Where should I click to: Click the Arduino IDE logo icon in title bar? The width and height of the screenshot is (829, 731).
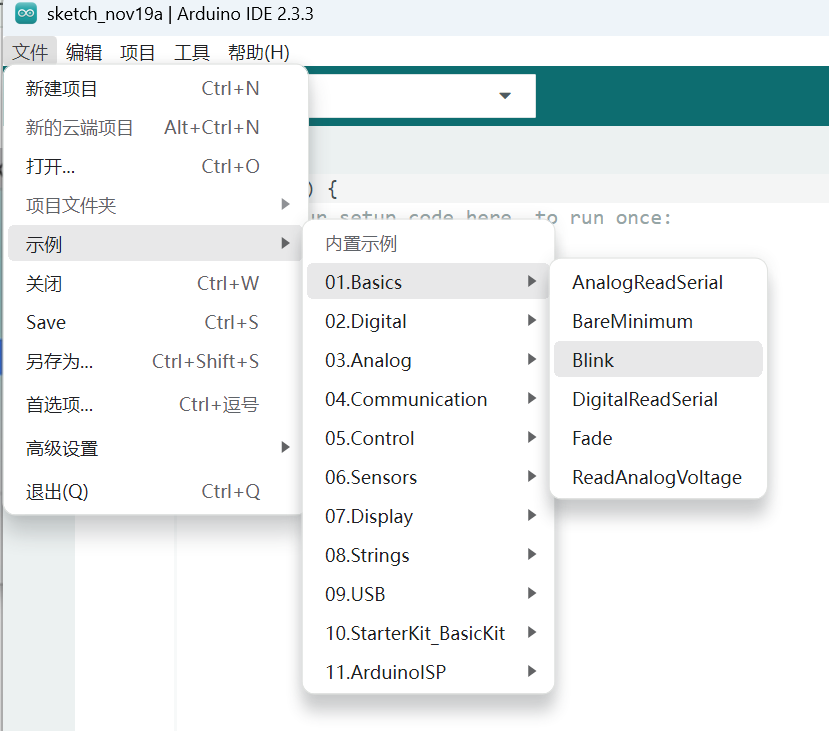point(26,14)
